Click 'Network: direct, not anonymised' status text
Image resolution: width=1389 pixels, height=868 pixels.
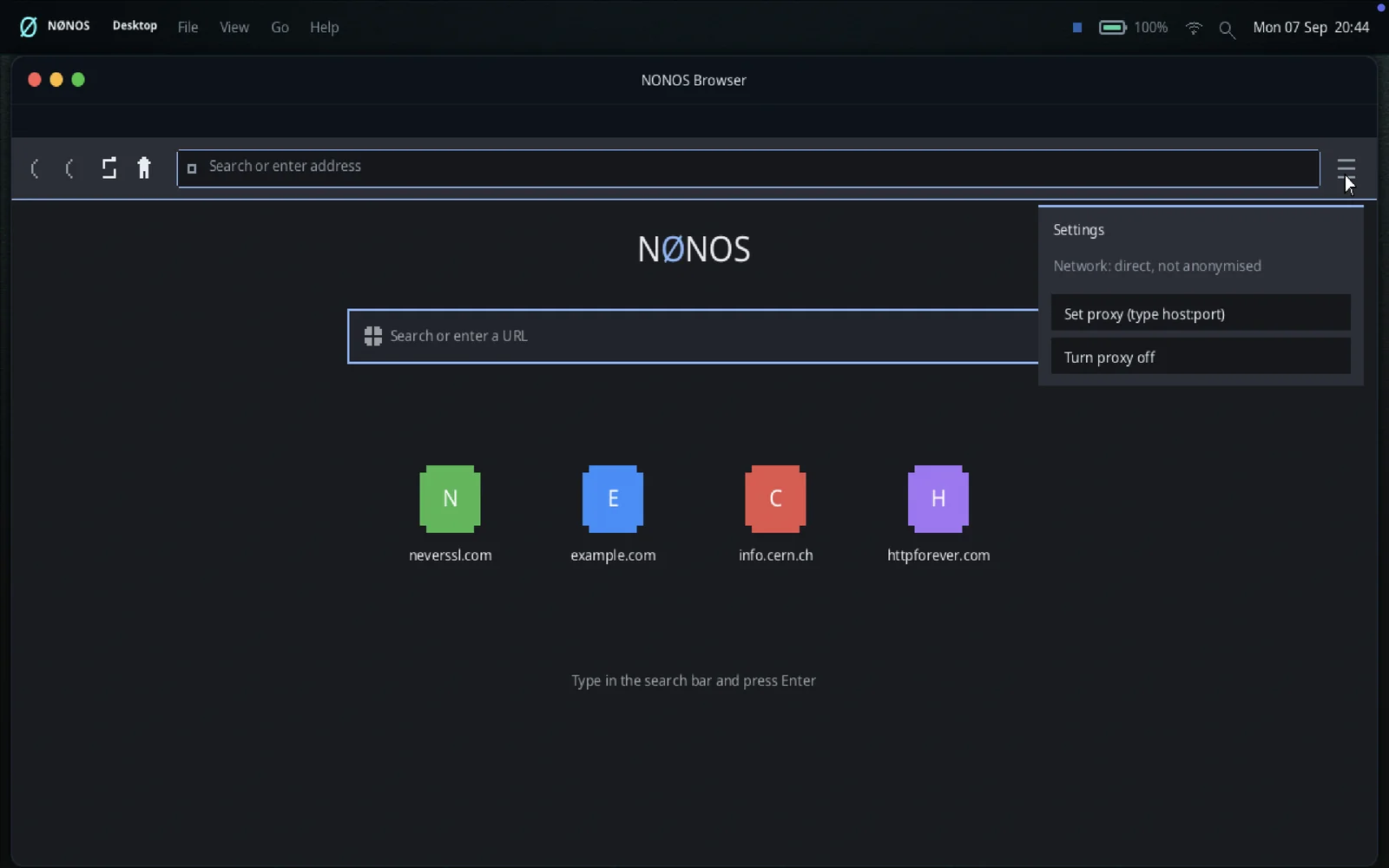[1157, 266]
